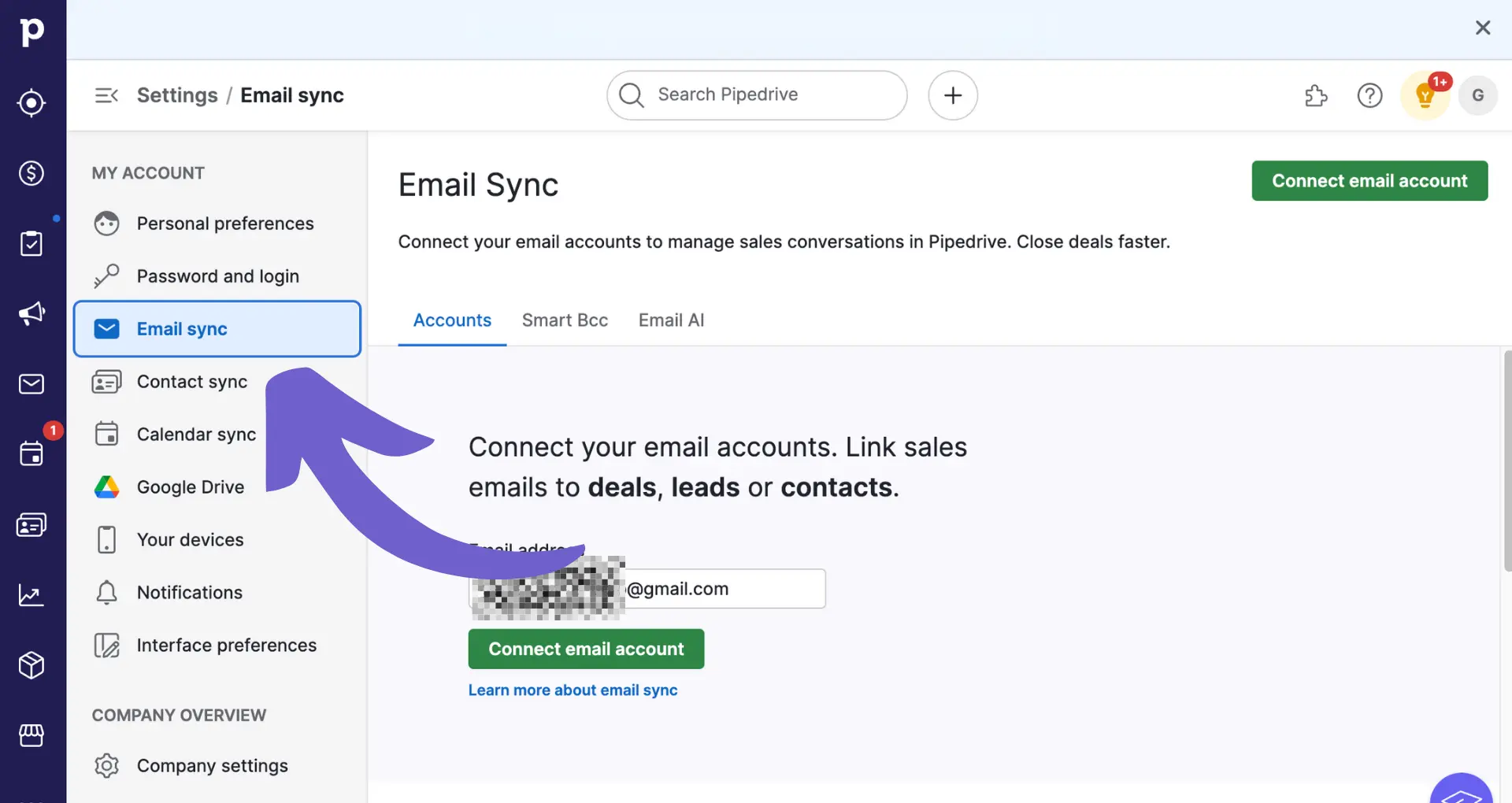Click the page vertical scrollbar
1512x803 pixels.
click(x=1507, y=461)
